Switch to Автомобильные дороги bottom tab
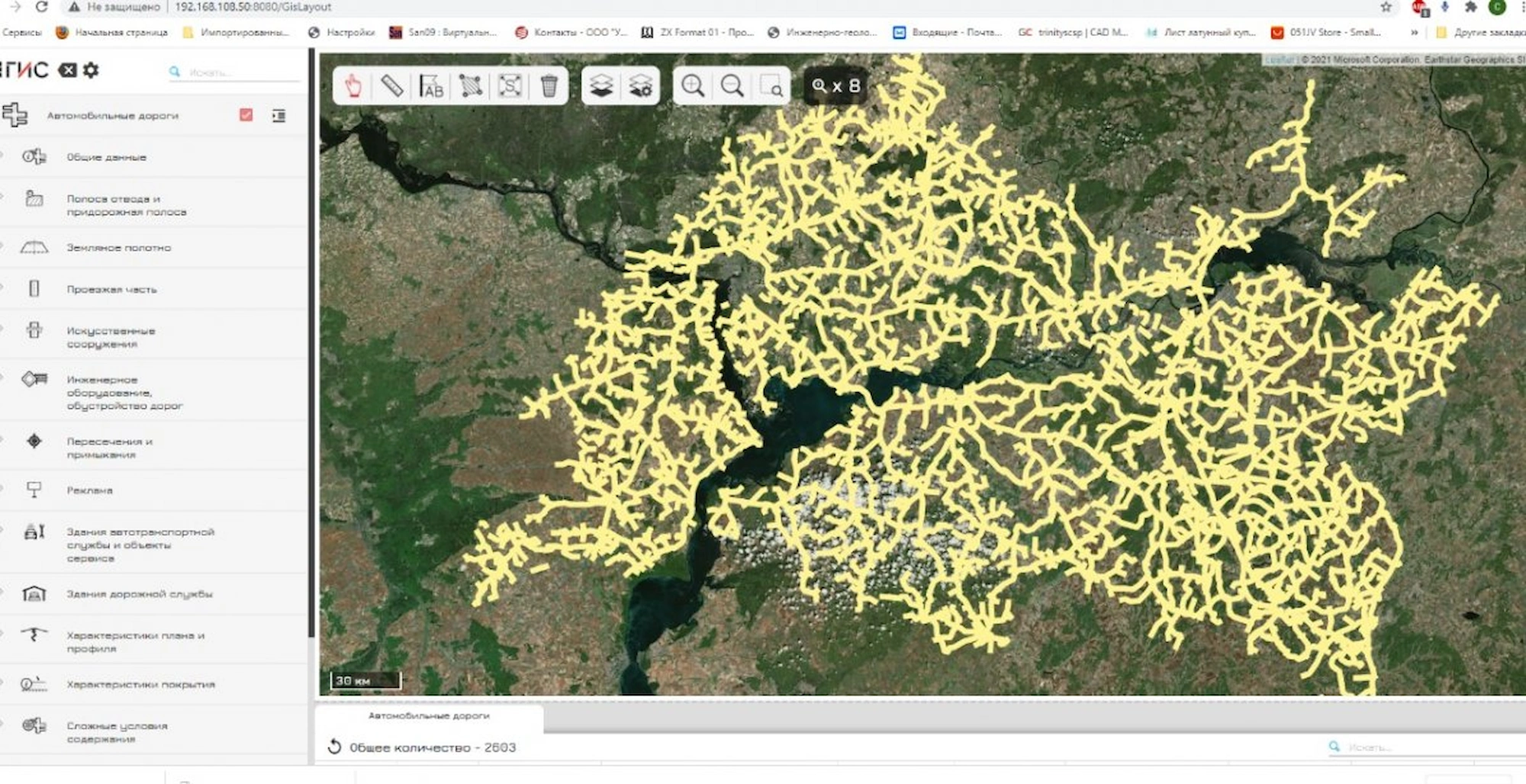This screenshot has height=784, width=1526. click(429, 716)
